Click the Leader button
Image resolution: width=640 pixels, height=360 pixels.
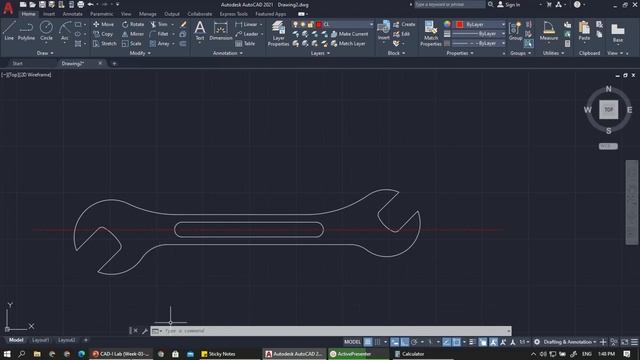[x=247, y=34]
